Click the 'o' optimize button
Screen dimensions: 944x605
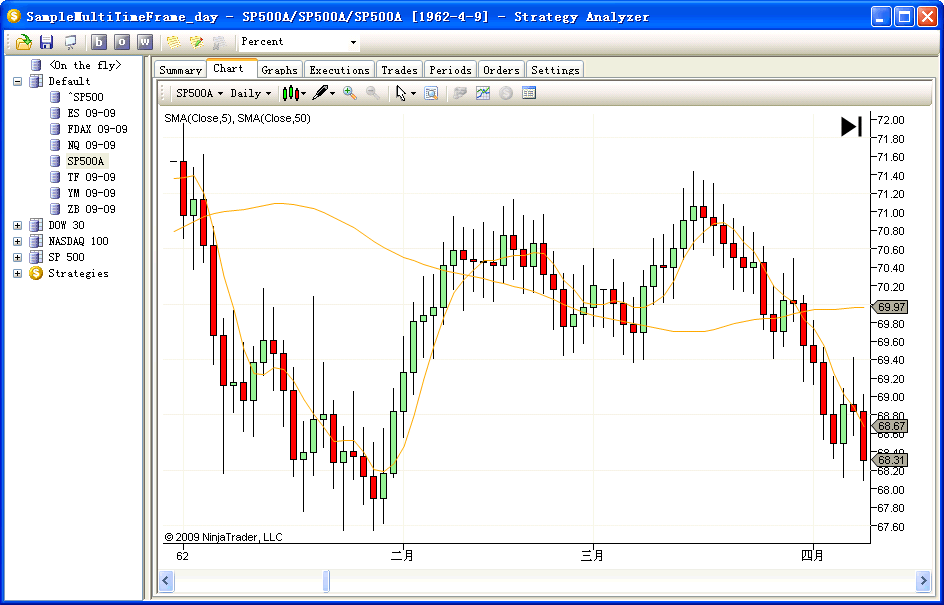(x=122, y=42)
